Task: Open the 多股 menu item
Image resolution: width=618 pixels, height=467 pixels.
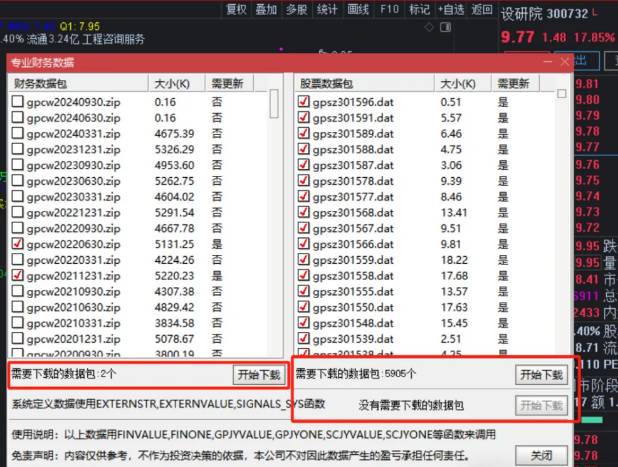Action: 297,9
